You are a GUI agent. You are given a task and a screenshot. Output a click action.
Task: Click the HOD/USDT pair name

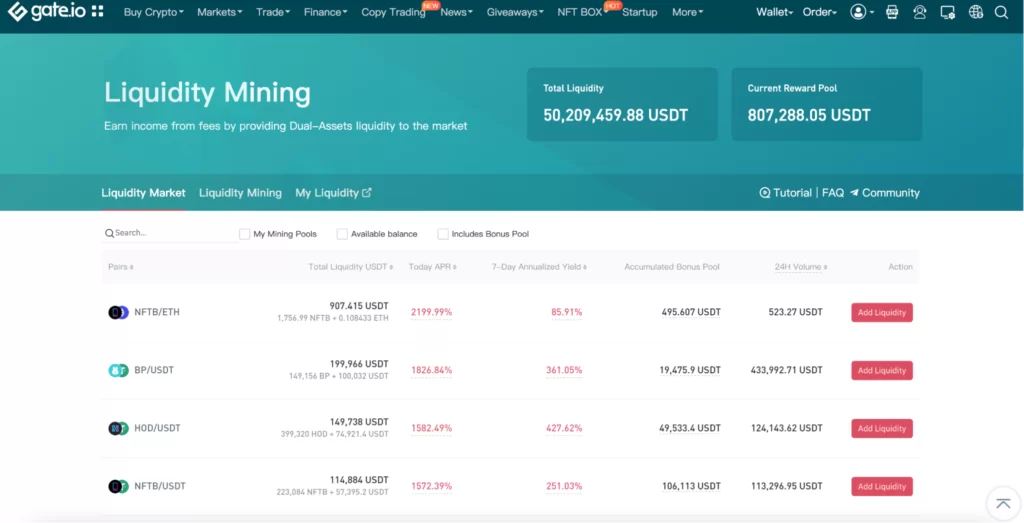[157, 428]
